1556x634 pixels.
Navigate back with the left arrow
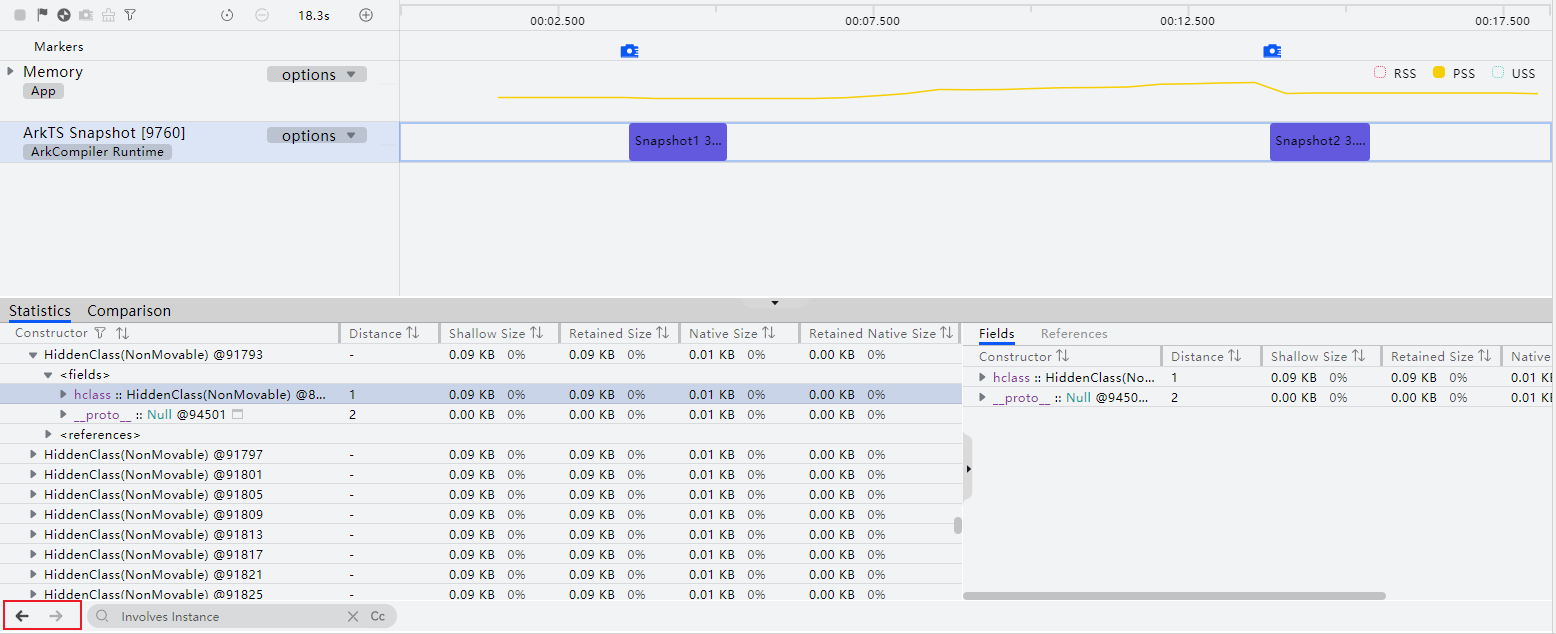[22, 616]
